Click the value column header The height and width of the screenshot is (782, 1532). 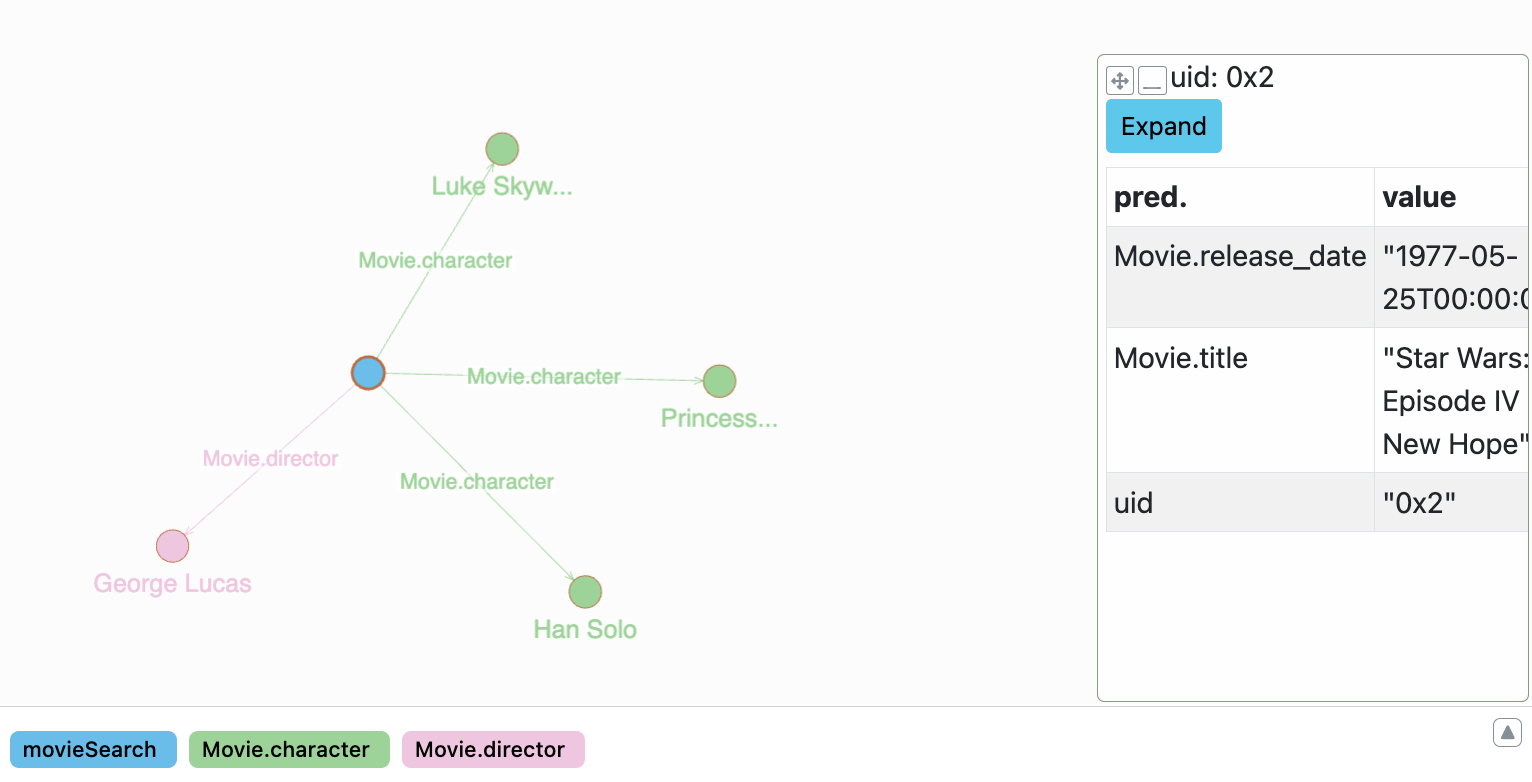point(1419,197)
